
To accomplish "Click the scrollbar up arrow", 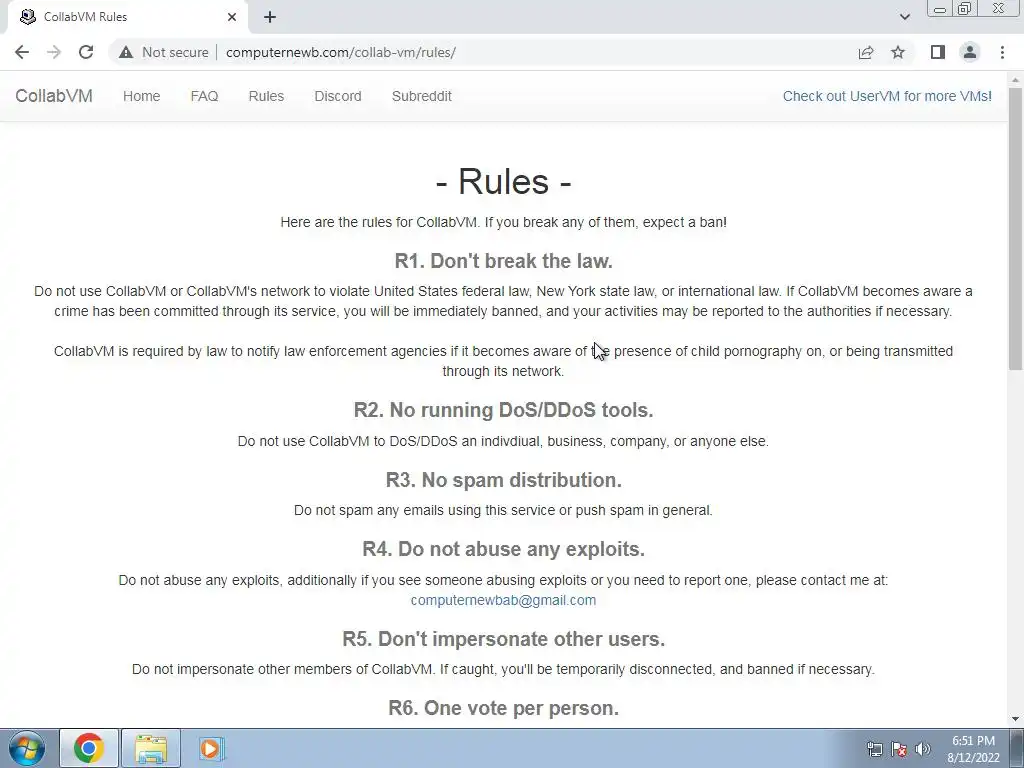I will pos(1016,80).
